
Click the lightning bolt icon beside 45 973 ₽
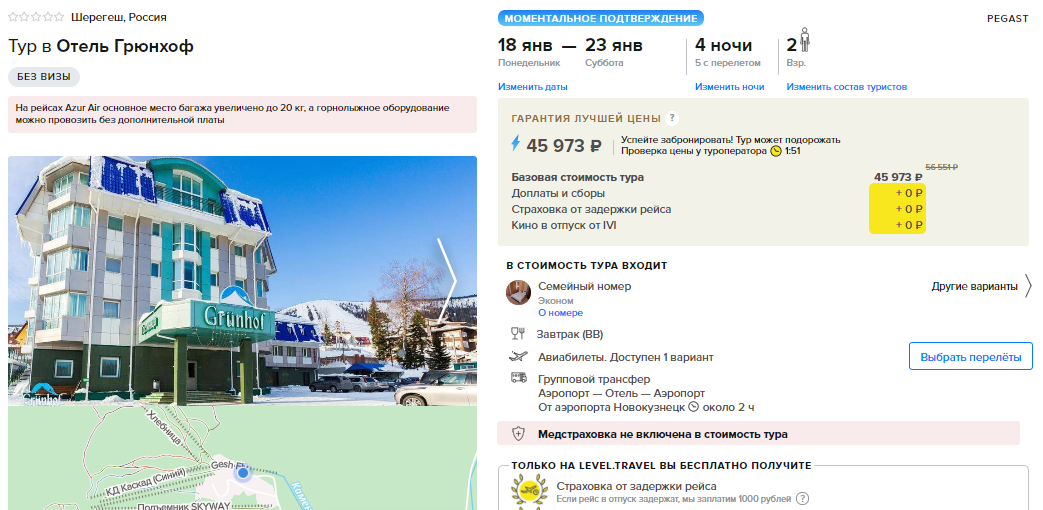click(x=515, y=144)
